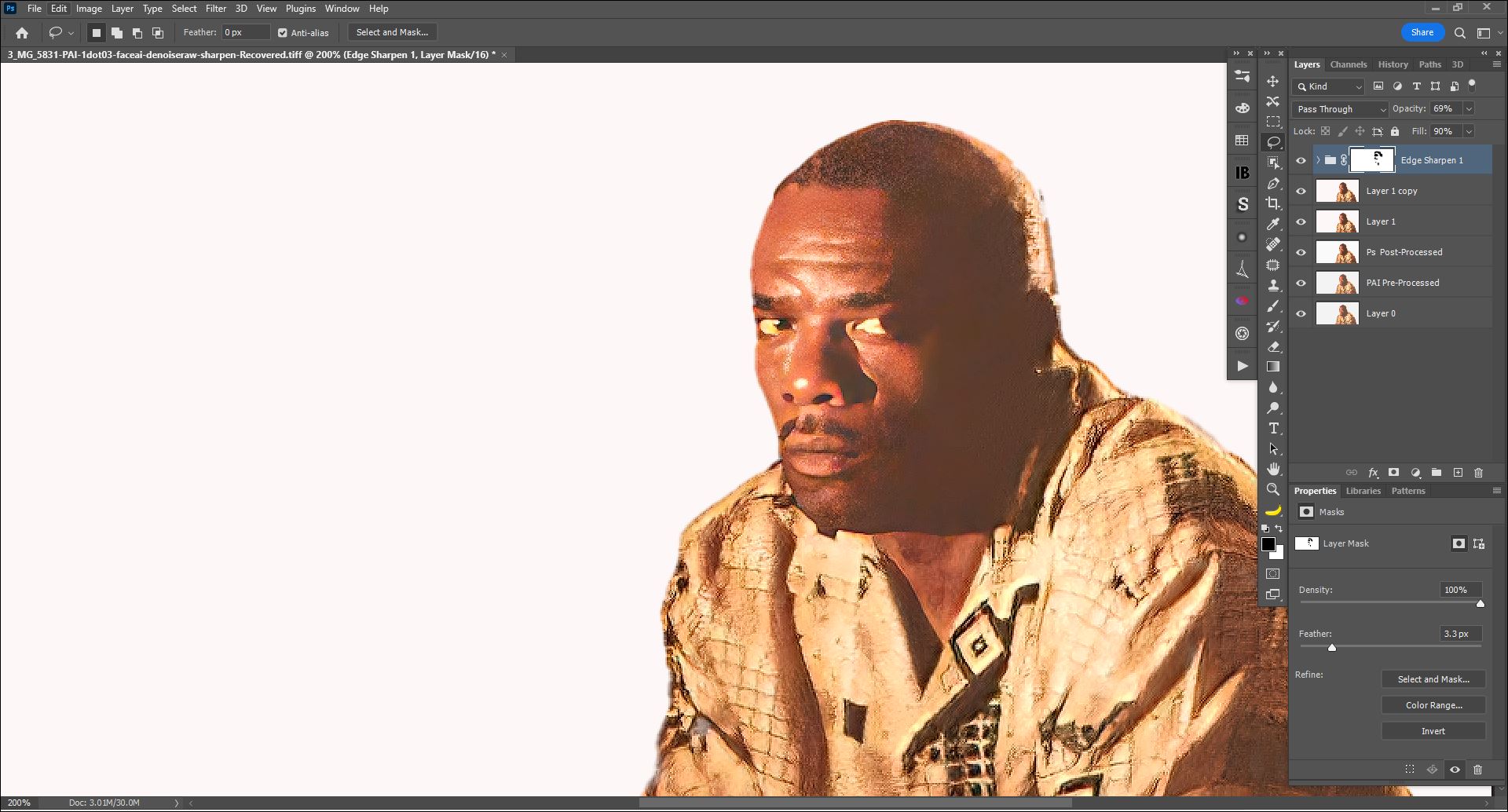
Task: Uncheck the Anti-alias checkbox
Action: pyautogui.click(x=283, y=33)
